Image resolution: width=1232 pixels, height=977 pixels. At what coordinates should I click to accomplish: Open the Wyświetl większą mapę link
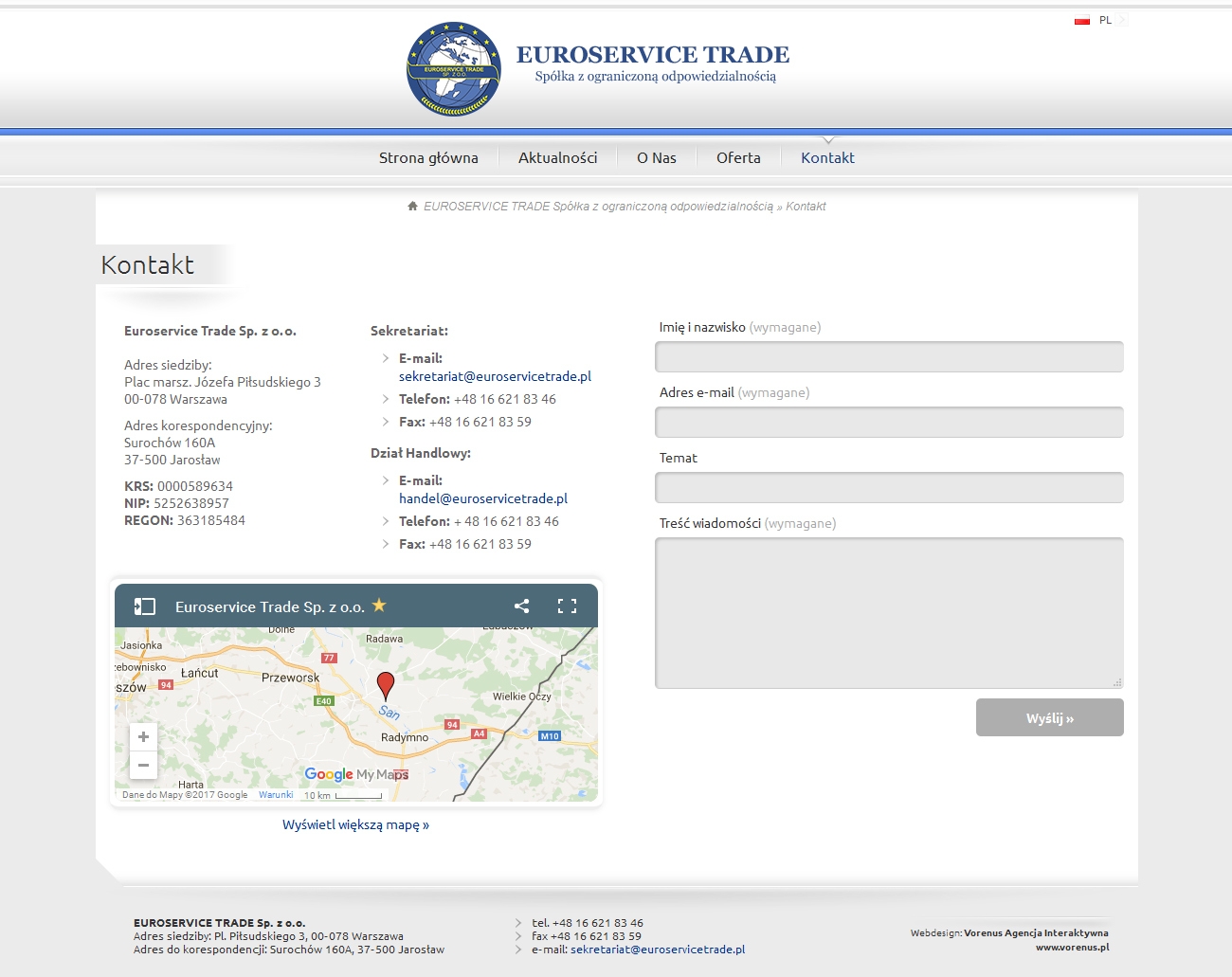(x=355, y=824)
